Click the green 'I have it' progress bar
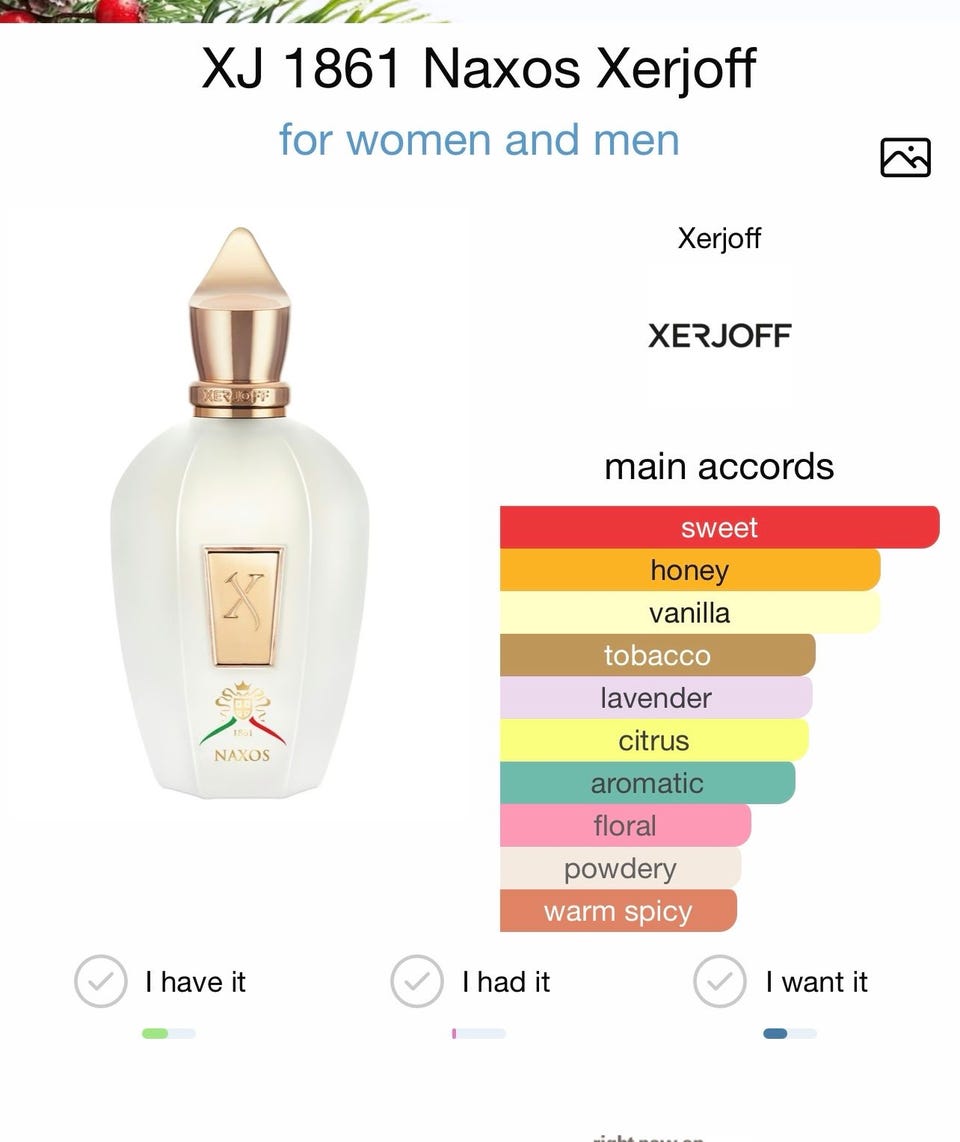The width and height of the screenshot is (960, 1142). point(169,1033)
